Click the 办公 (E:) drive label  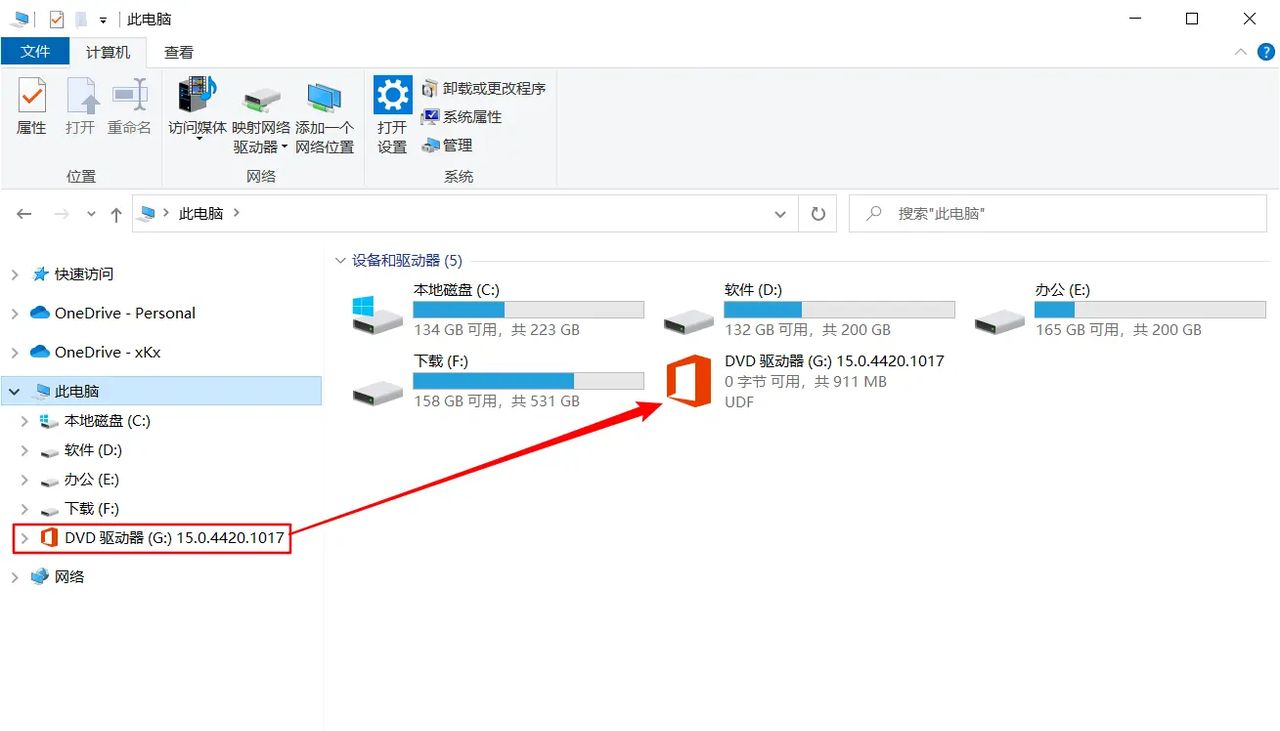point(1062,290)
